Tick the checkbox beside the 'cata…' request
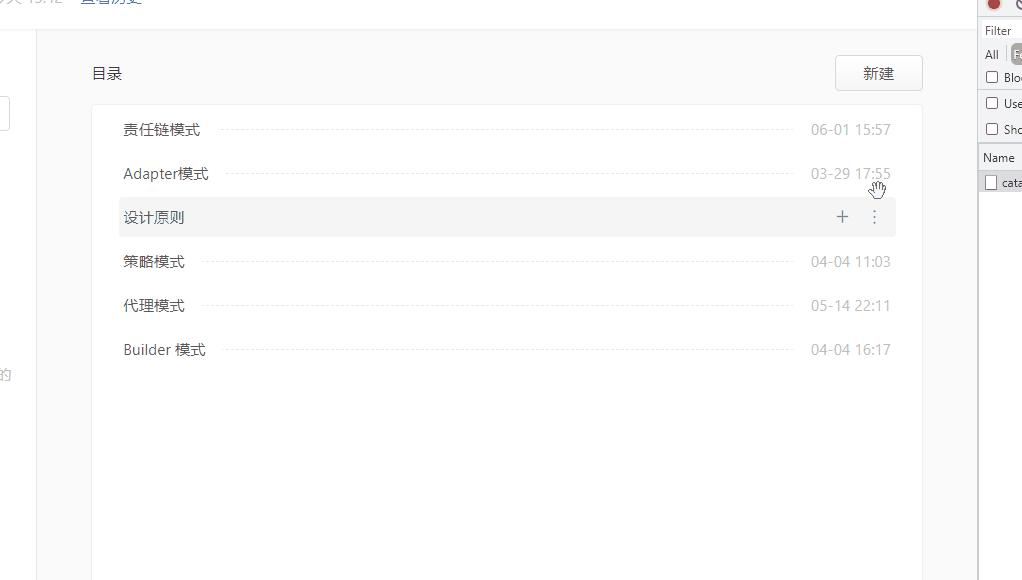The image size is (1022, 580). tap(991, 183)
